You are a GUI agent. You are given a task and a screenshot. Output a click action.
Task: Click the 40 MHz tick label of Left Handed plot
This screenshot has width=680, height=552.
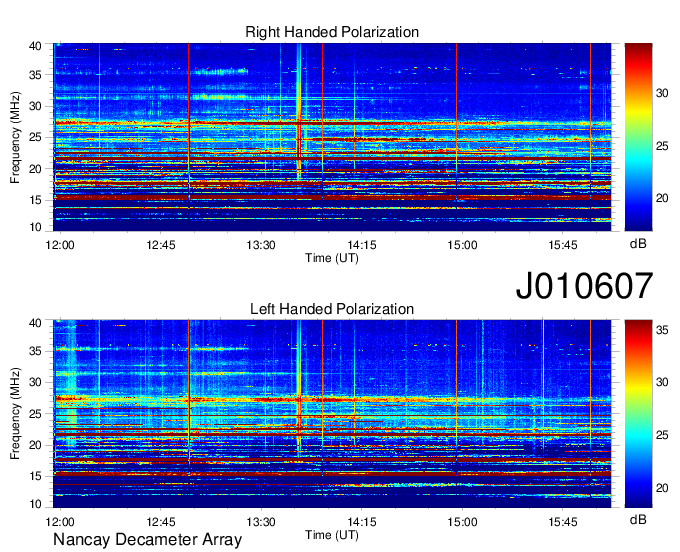click(x=35, y=323)
